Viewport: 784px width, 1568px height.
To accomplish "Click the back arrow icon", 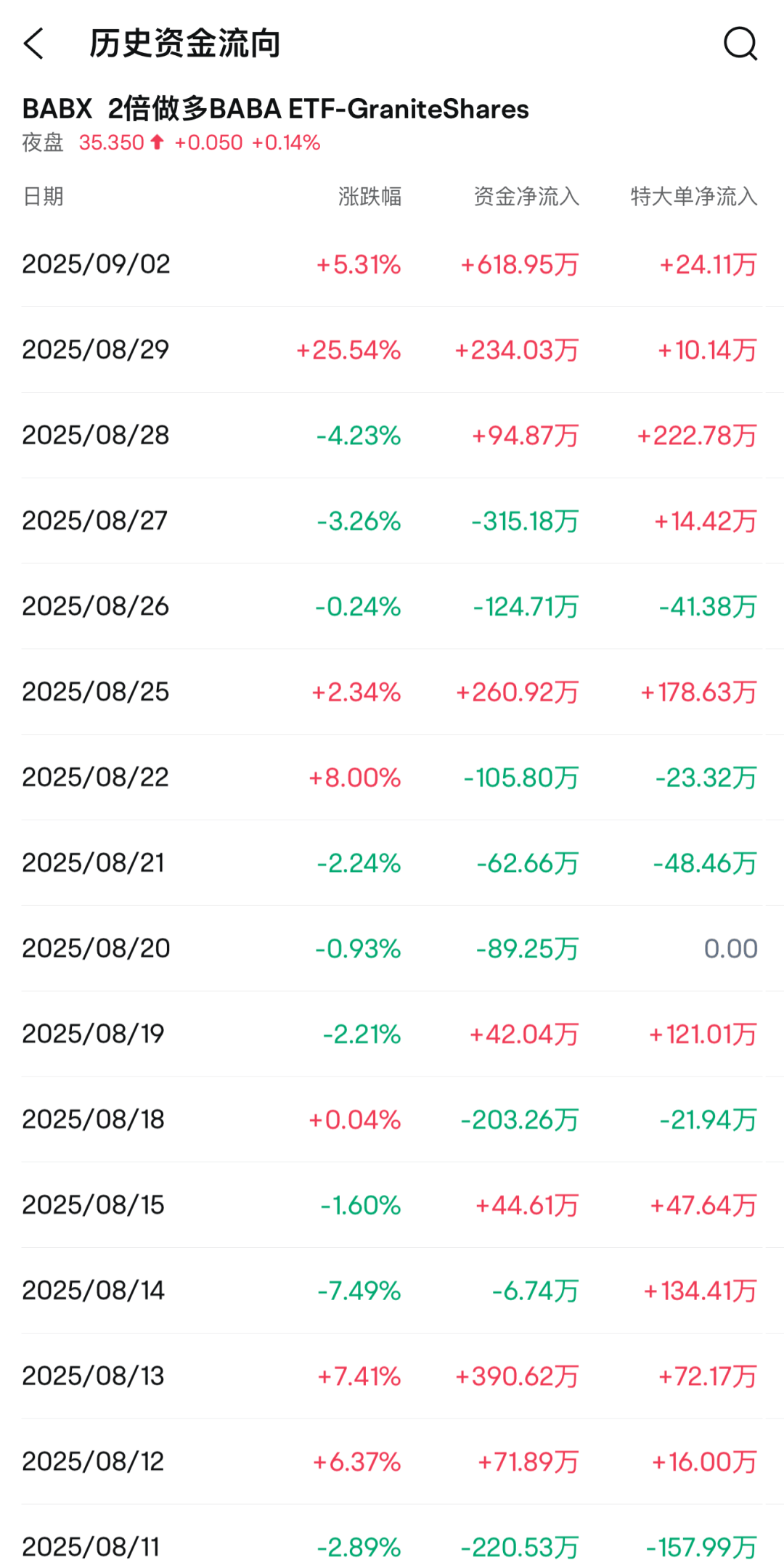I will tap(34, 44).
